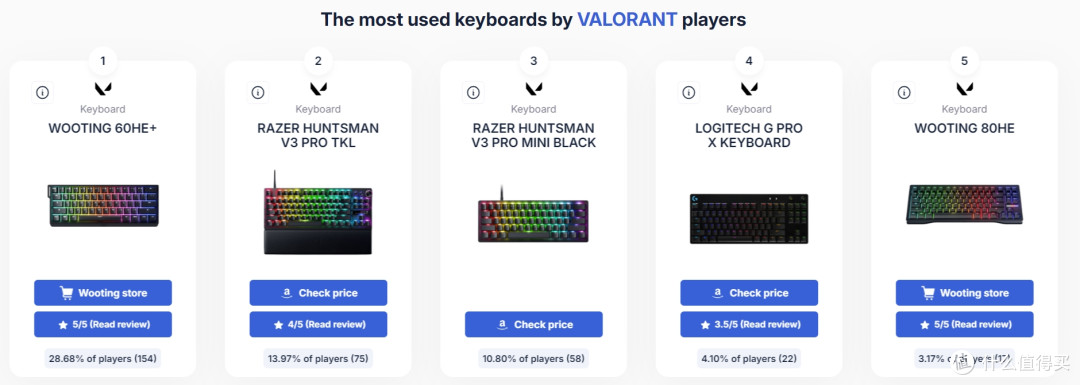Check price of Razer Huntsman V3 Pro TKL

click(318, 293)
